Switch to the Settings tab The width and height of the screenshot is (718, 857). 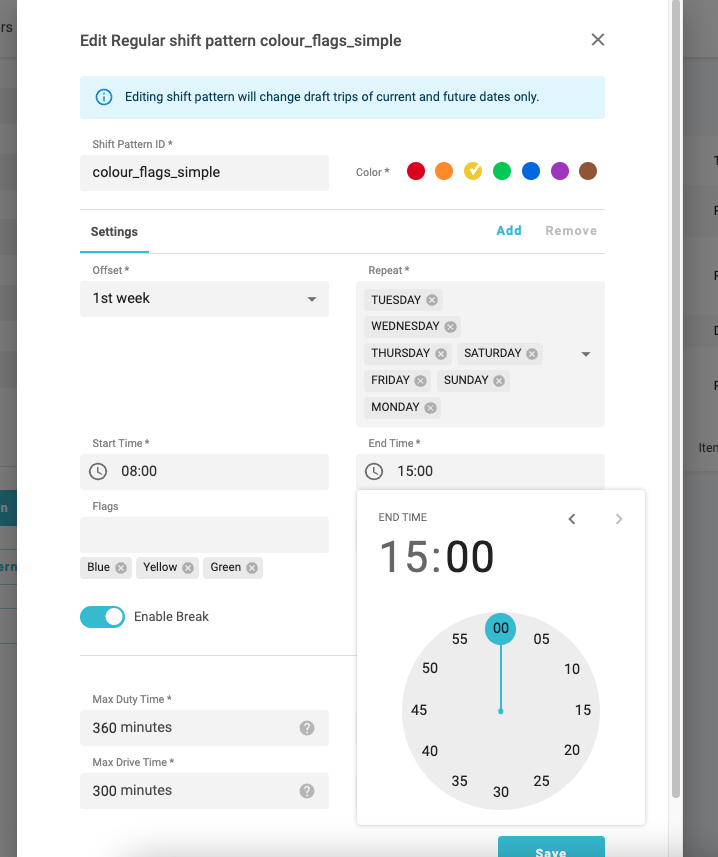(114, 232)
